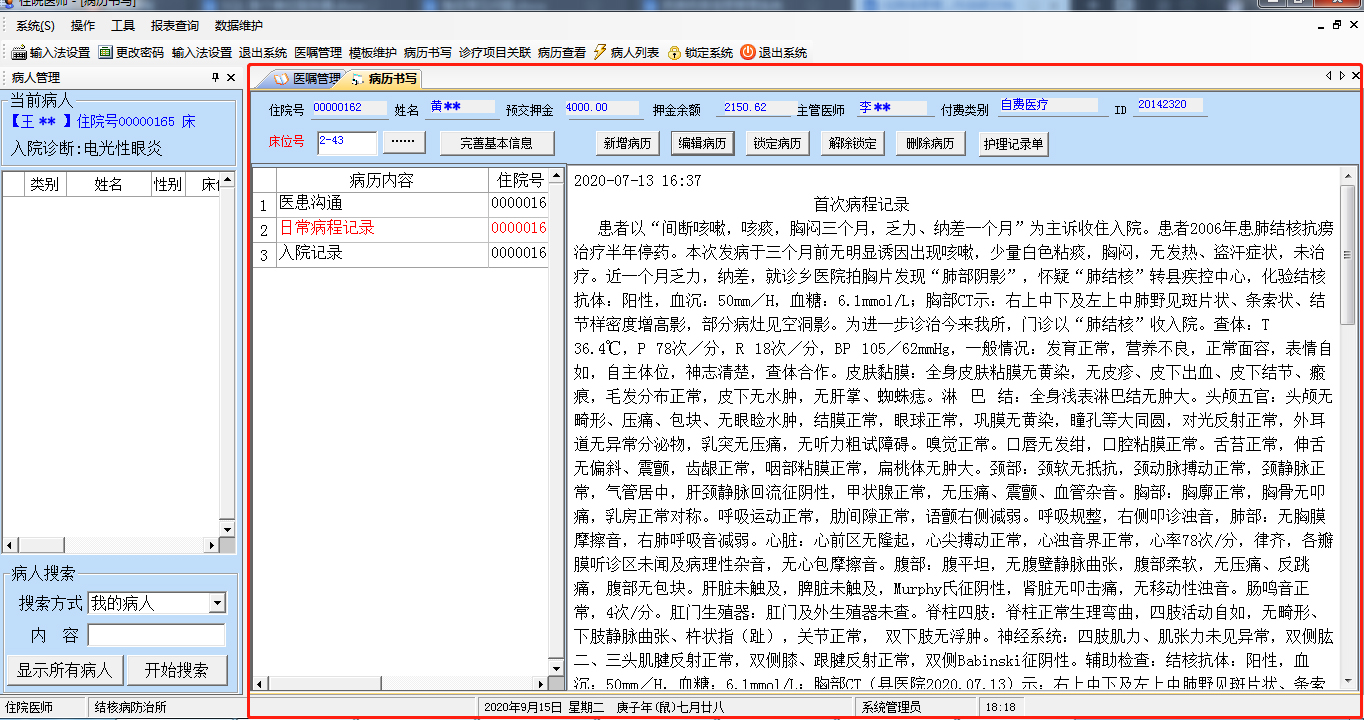Click 输入法设置 toolbar item without icon

202,52
